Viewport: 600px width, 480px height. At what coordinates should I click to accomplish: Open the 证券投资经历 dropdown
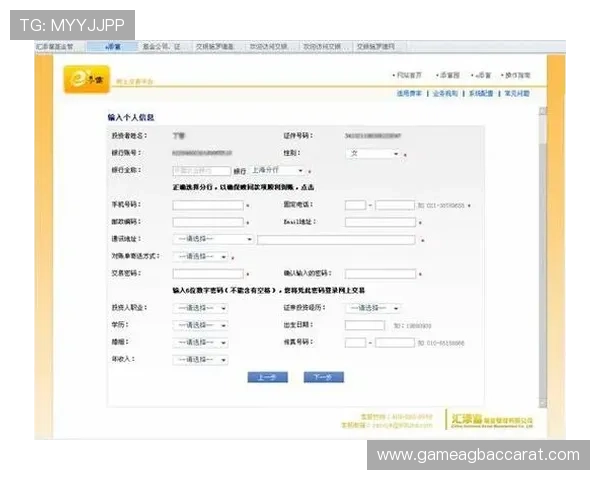(373, 308)
